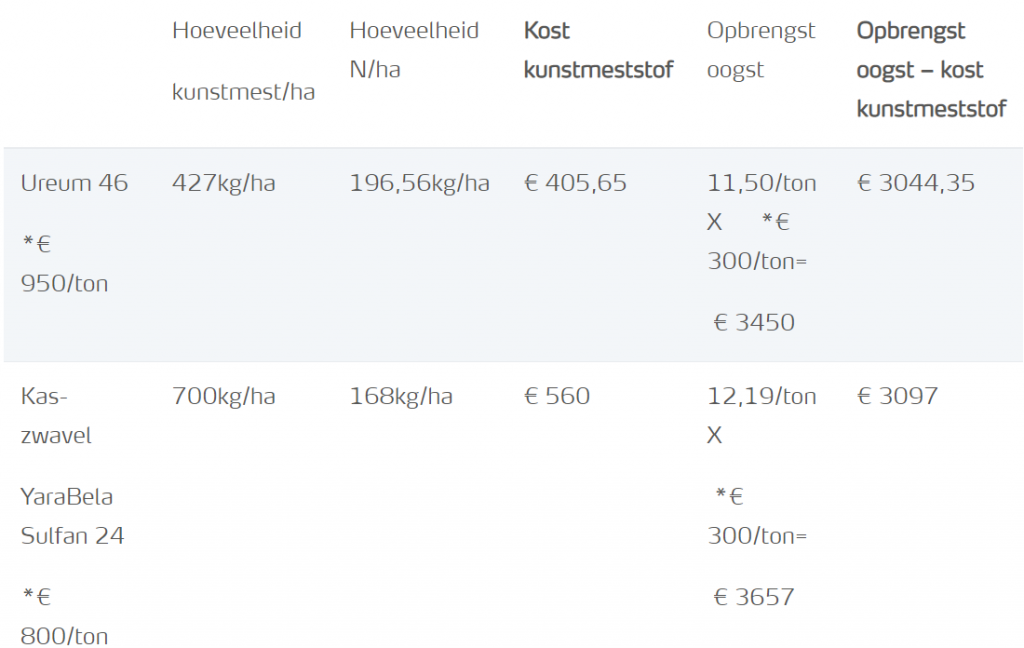Click the '196,56kg/ha' value
1024x648 pixels.
click(419, 183)
